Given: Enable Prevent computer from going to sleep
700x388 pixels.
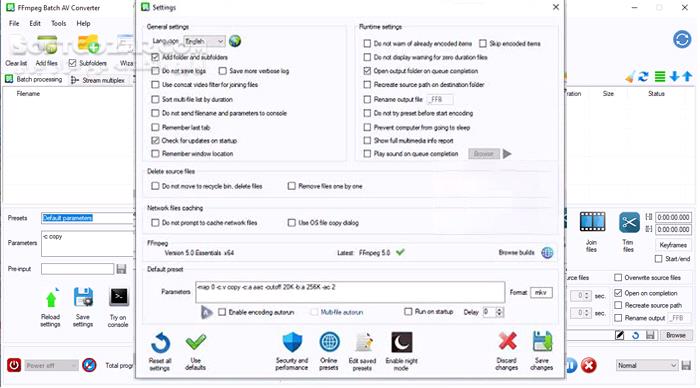Looking at the screenshot, I should pos(367,127).
